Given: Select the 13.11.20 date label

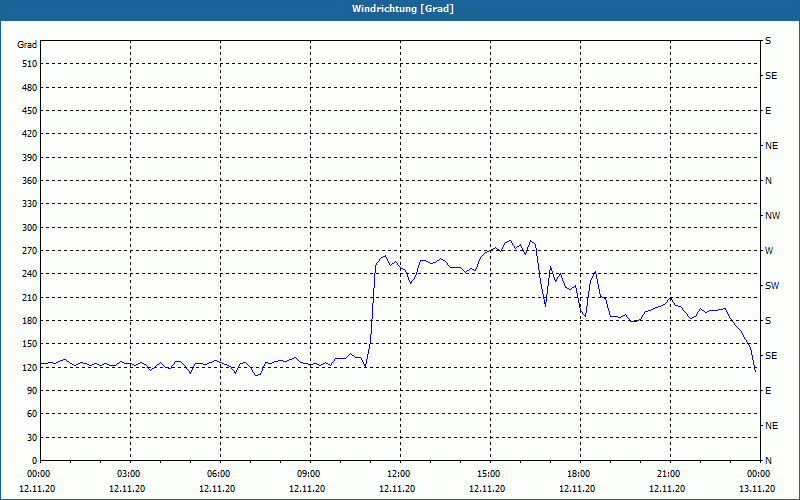Looking at the screenshot, I should pyautogui.click(x=757, y=489).
